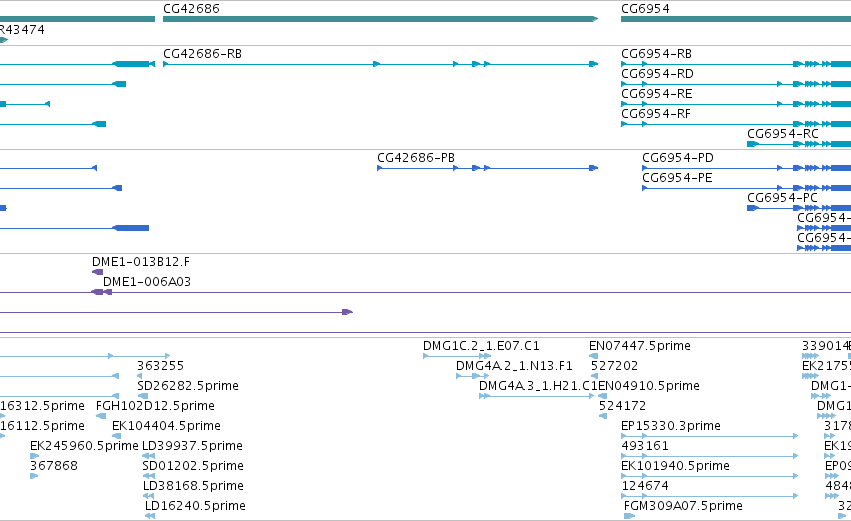This screenshot has width=851, height=521.
Task: Click the CG6954-PC protein feature label
Action: tap(782, 198)
